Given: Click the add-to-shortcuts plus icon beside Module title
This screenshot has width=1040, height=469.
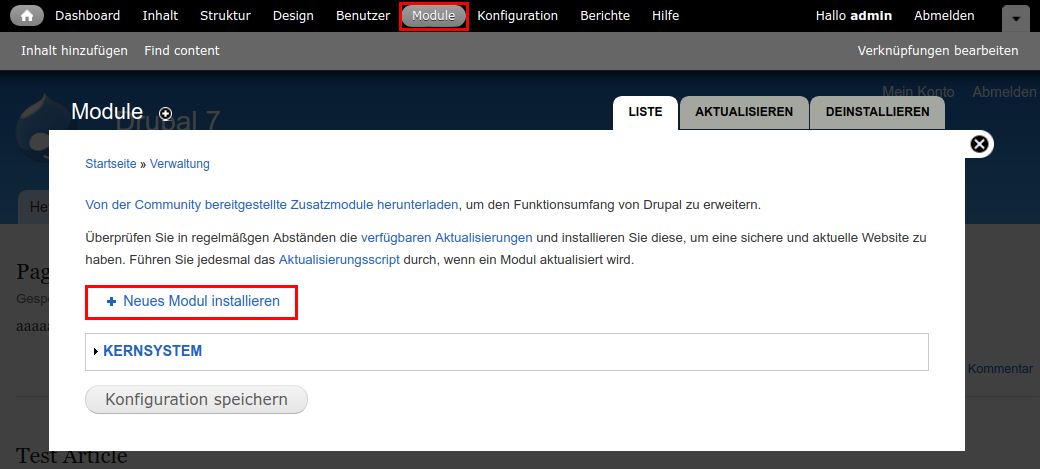Looking at the screenshot, I should click(166, 114).
